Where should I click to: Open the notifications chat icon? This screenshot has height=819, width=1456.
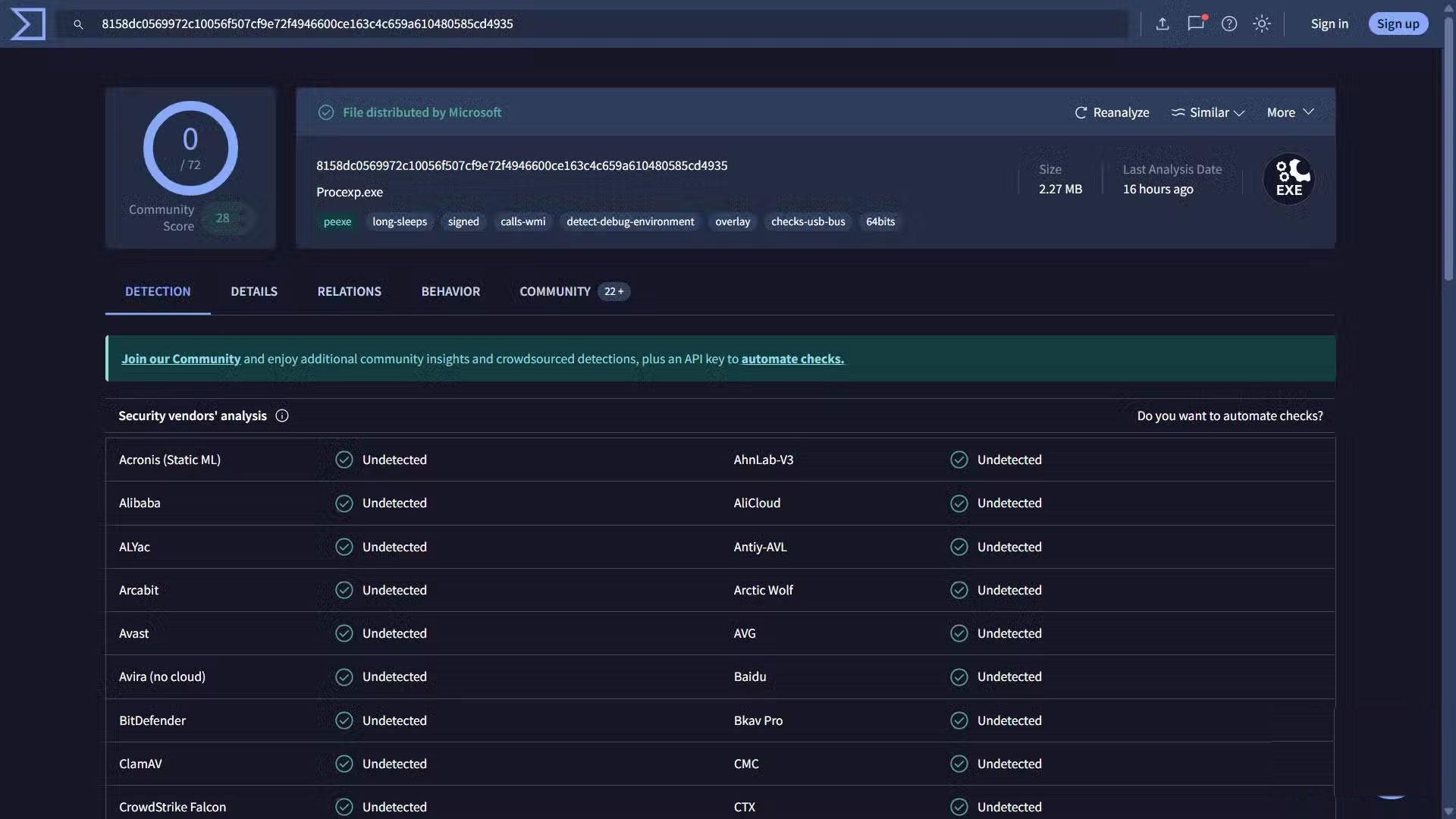pos(1196,24)
